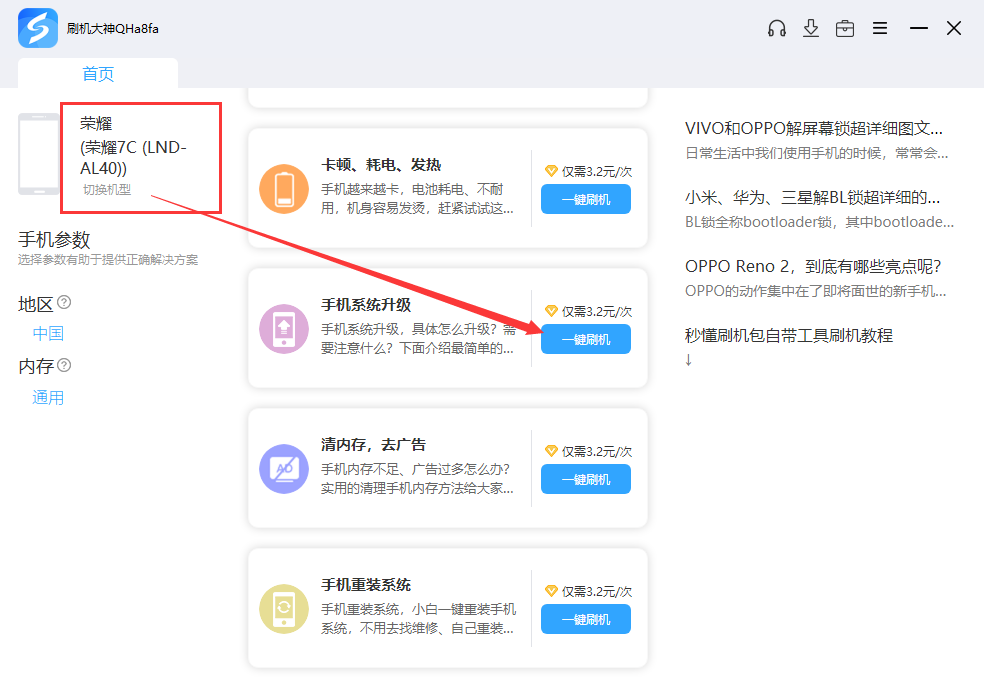Click the BL锁全称bootloader锁 summary text
984x684 pixels.
(820, 222)
